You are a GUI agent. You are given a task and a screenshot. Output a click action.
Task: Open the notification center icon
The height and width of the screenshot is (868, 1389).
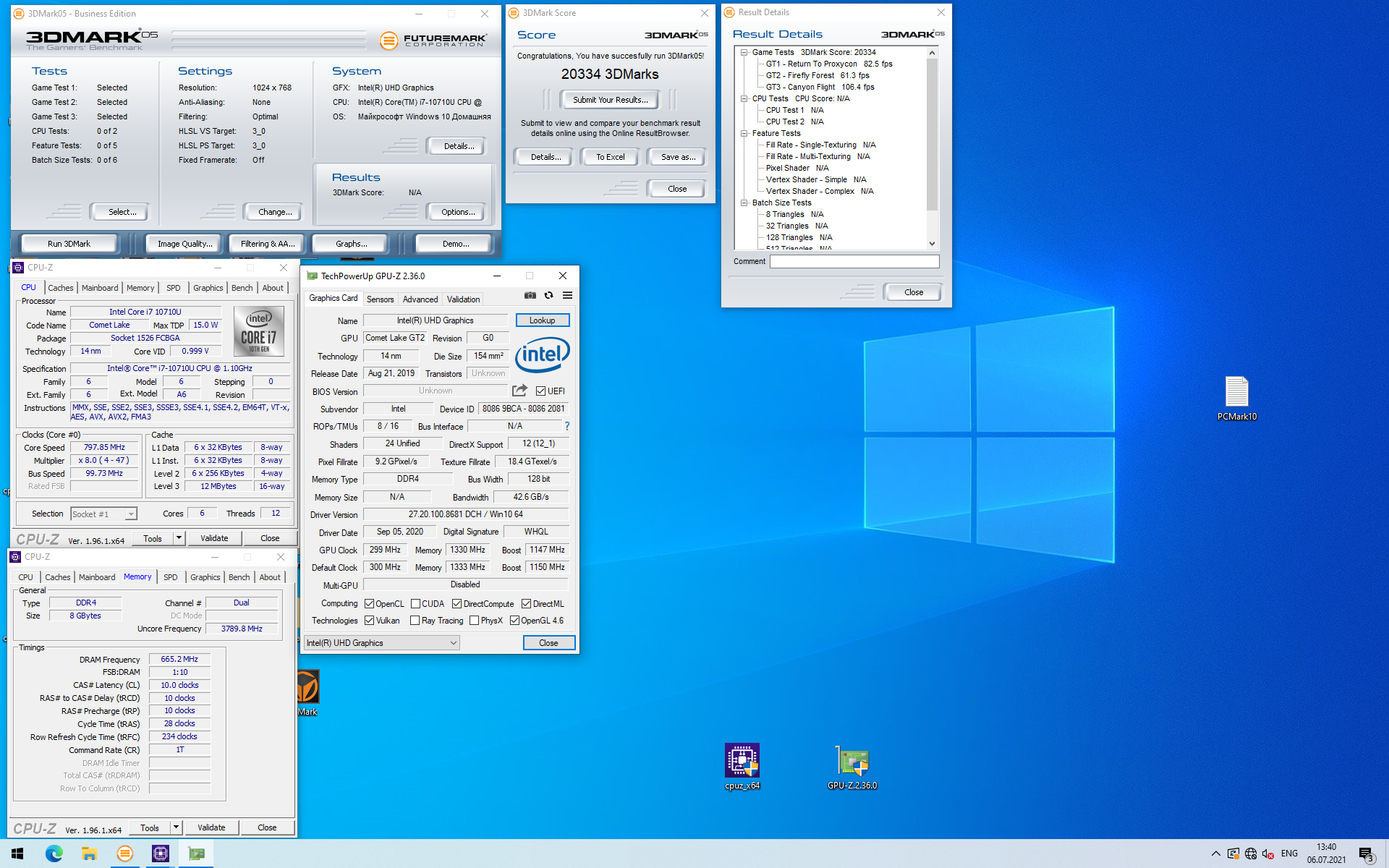tap(1367, 854)
